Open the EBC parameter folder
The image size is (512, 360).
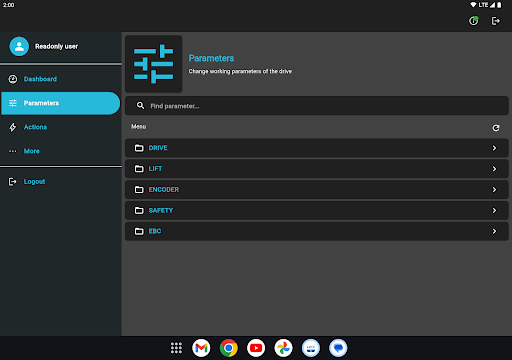(x=317, y=231)
